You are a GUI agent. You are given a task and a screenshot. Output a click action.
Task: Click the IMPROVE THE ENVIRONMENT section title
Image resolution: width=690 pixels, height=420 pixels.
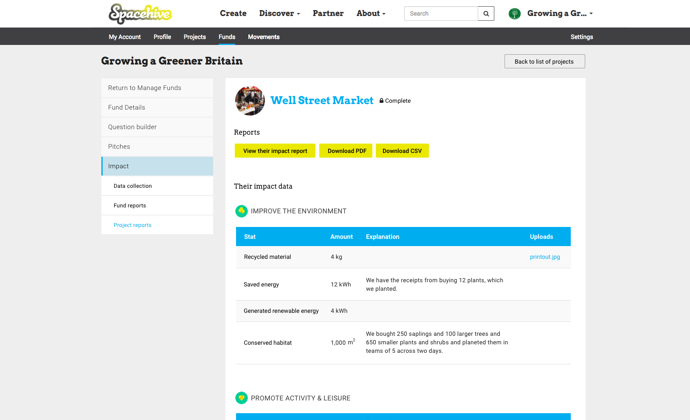tap(298, 211)
